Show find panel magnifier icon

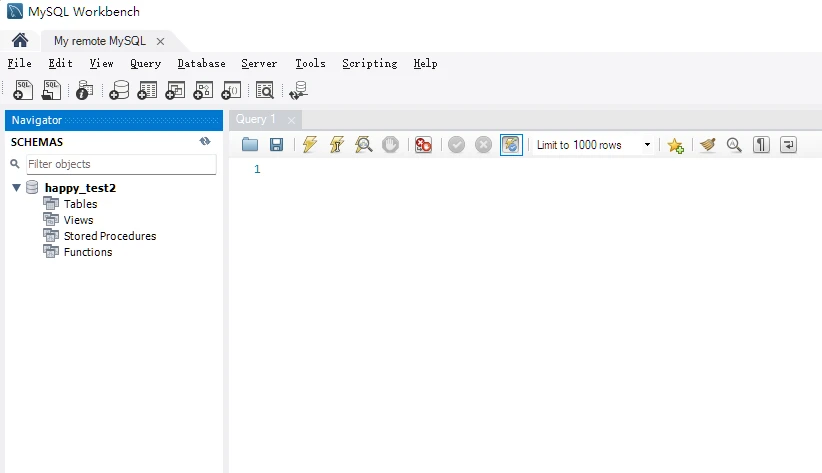click(734, 144)
